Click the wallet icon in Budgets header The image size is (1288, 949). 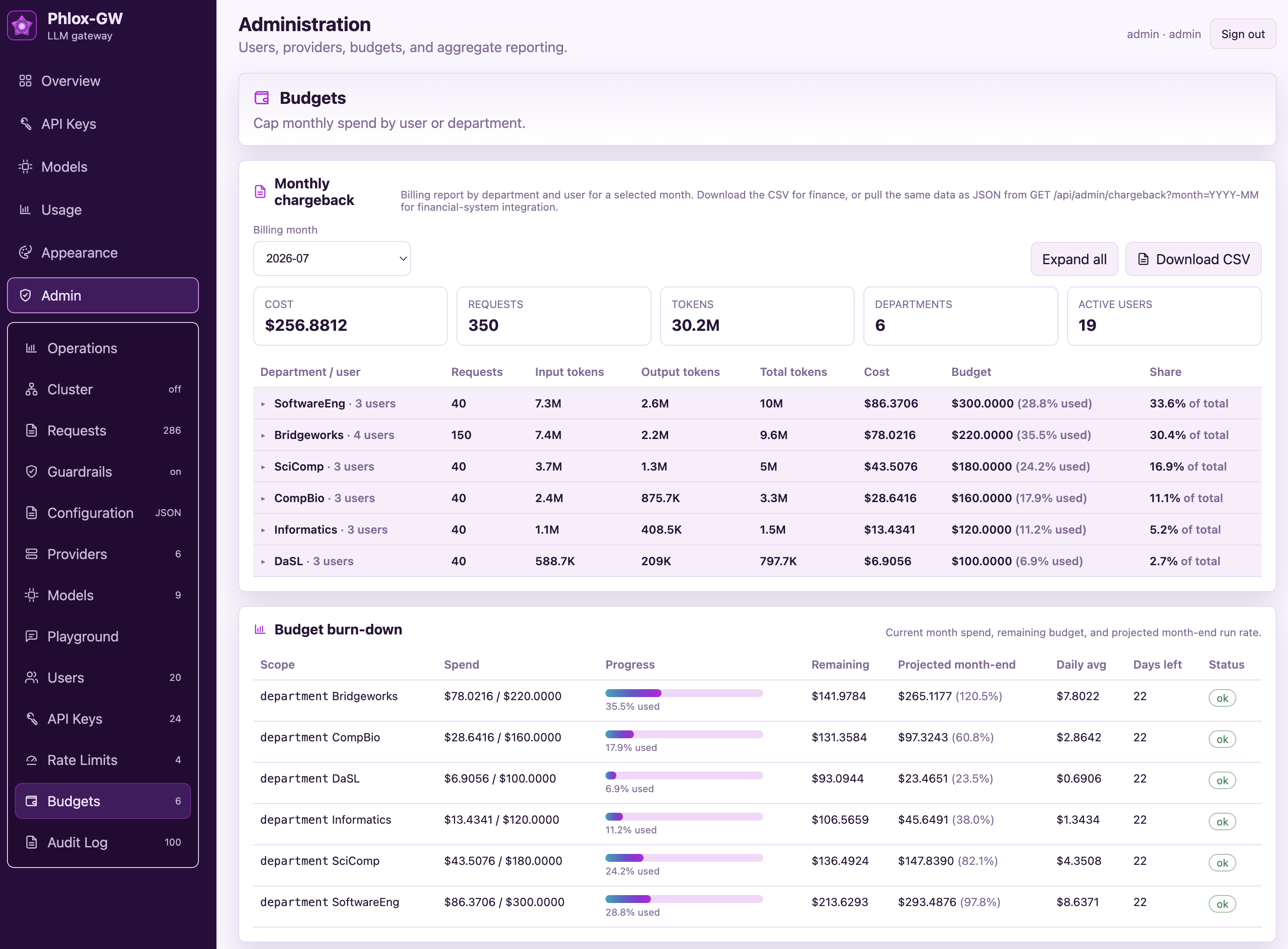262,98
